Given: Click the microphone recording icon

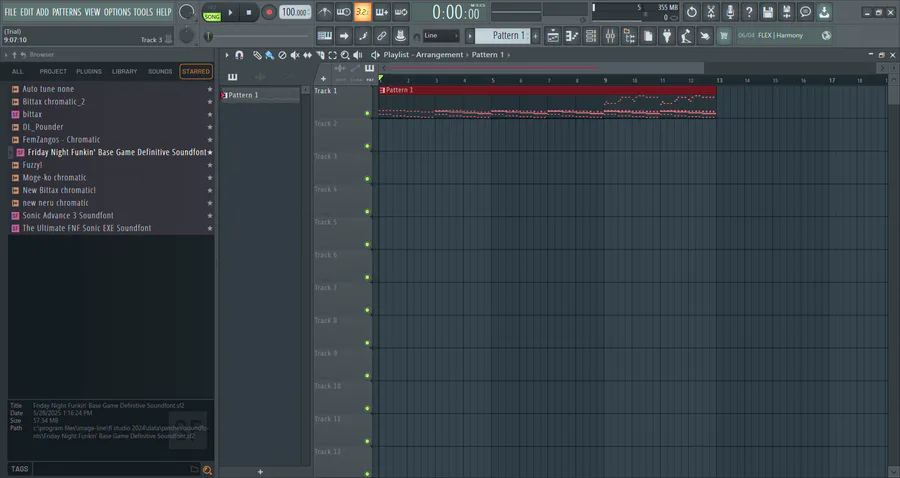Looking at the screenshot, I should (730, 11).
